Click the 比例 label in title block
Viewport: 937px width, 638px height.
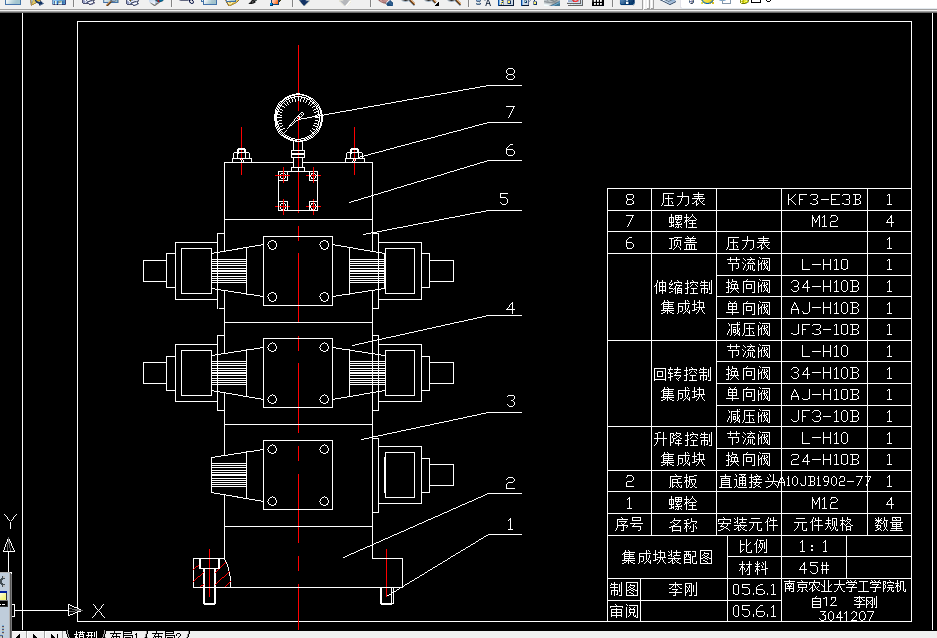(x=754, y=546)
